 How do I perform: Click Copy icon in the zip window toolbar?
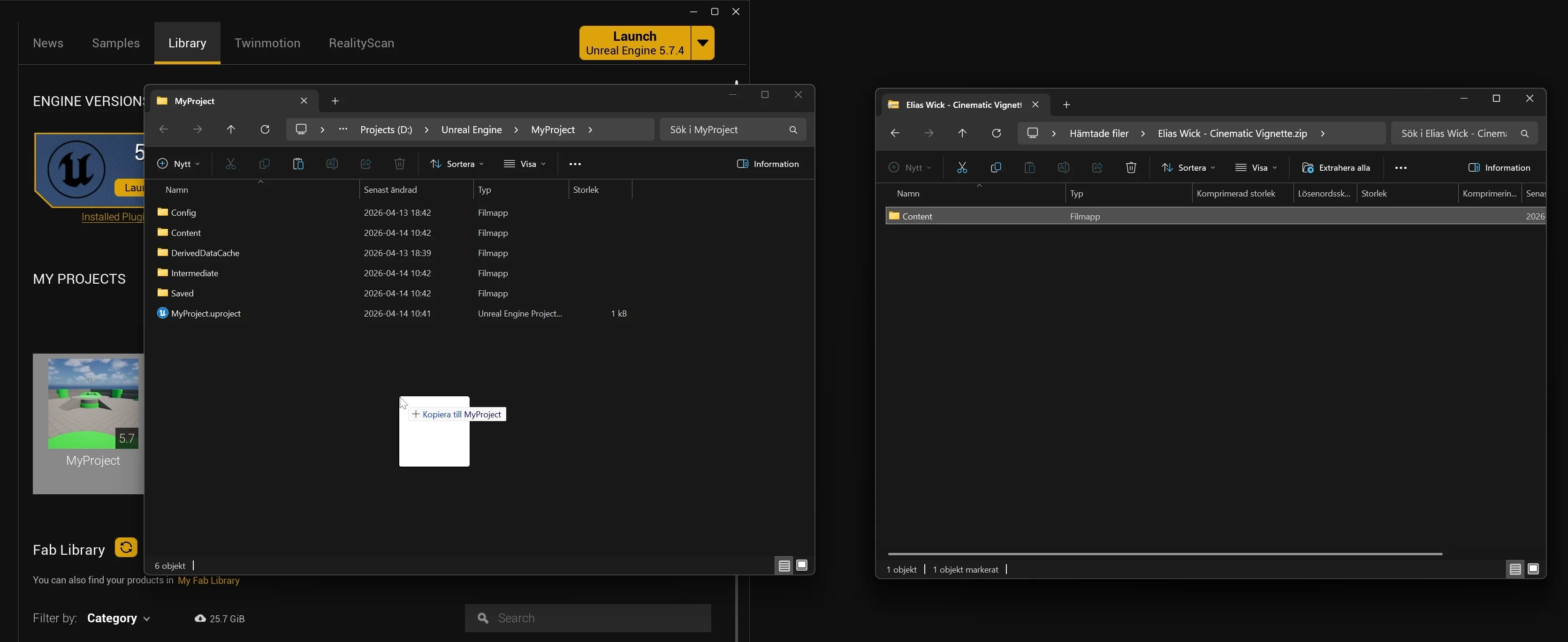click(996, 167)
